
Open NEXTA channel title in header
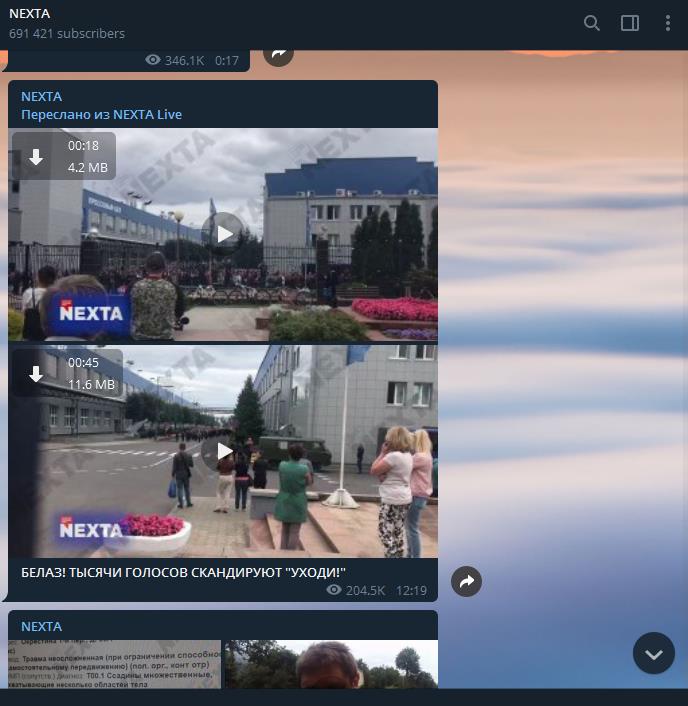click(x=29, y=14)
